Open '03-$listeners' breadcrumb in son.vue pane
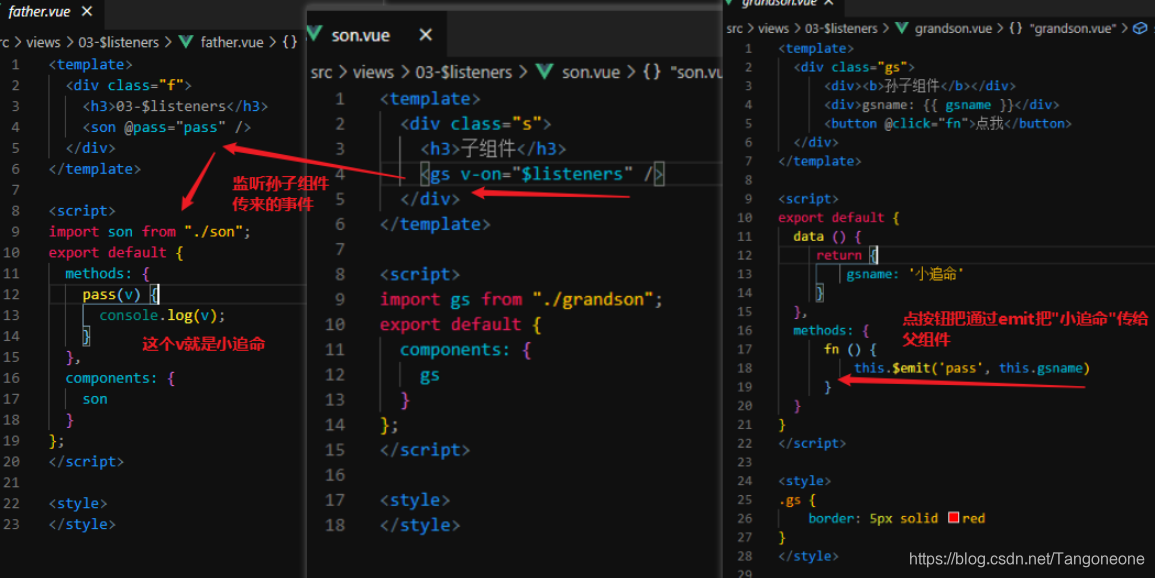 [464, 72]
